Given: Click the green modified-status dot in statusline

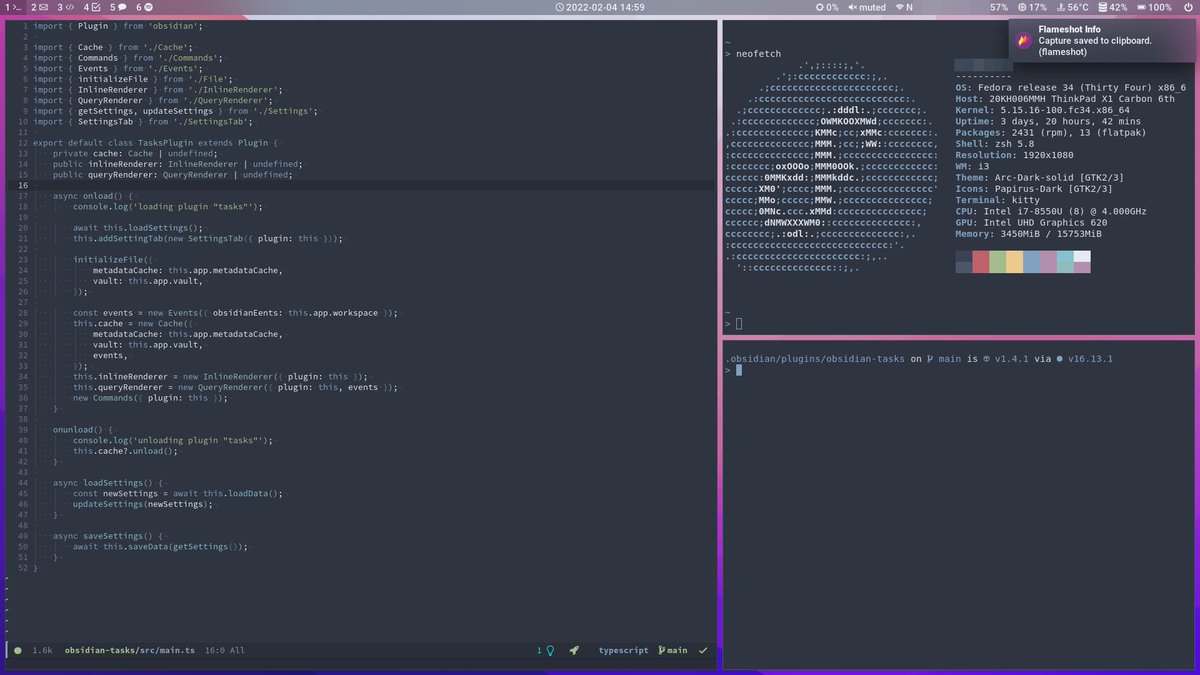Looking at the screenshot, I should tap(17, 650).
